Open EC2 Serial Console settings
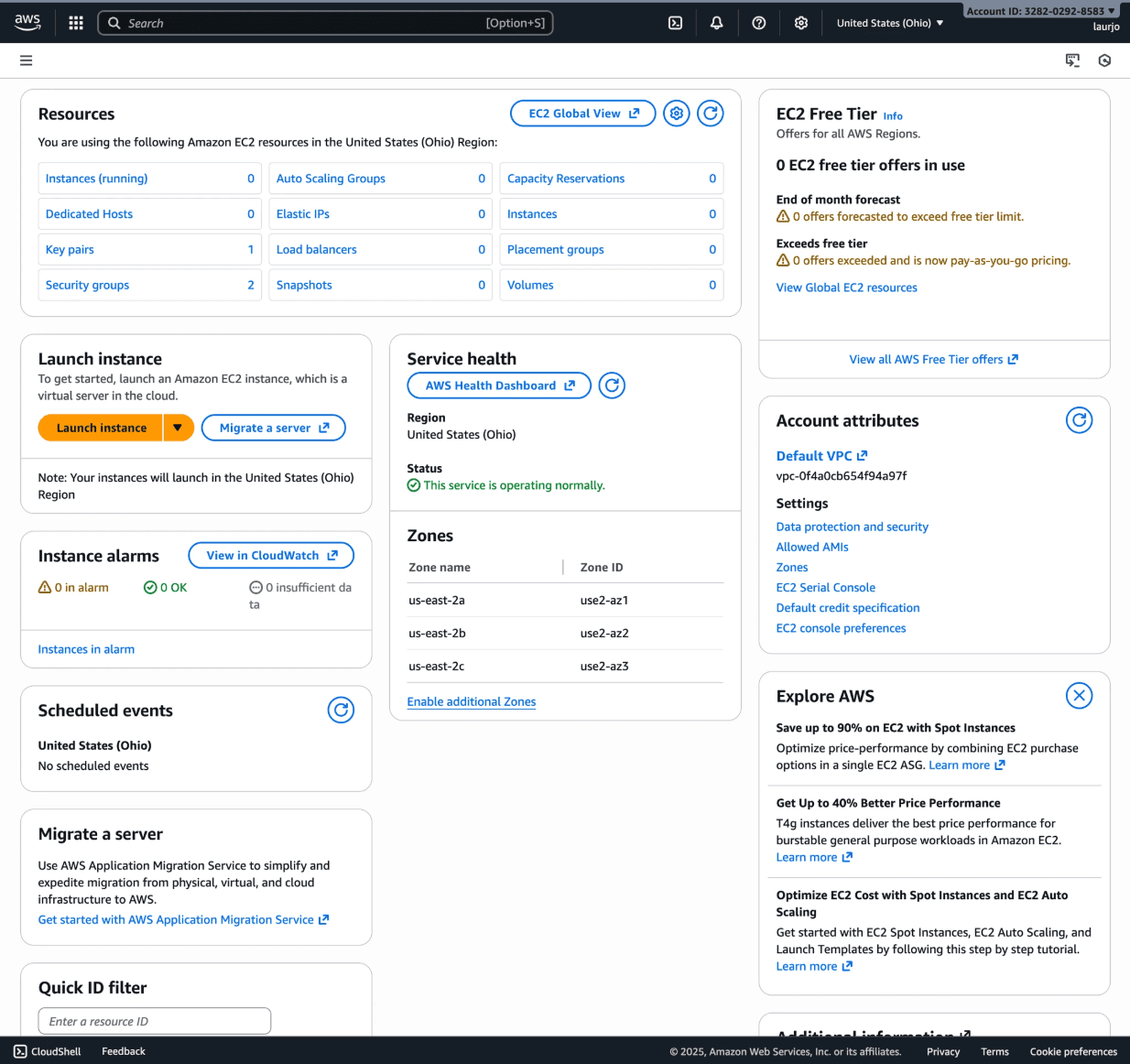This screenshot has height=1064, width=1130. tap(825, 588)
